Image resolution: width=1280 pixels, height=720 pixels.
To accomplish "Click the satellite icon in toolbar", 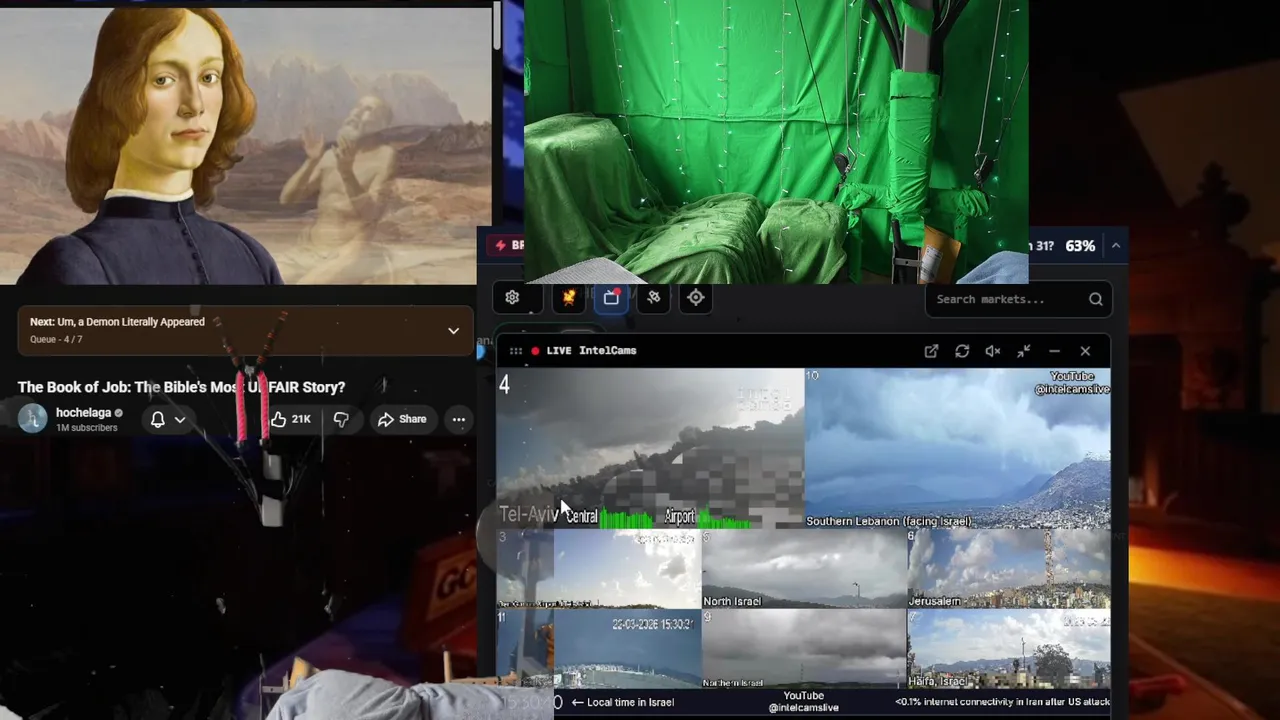I will 653,298.
